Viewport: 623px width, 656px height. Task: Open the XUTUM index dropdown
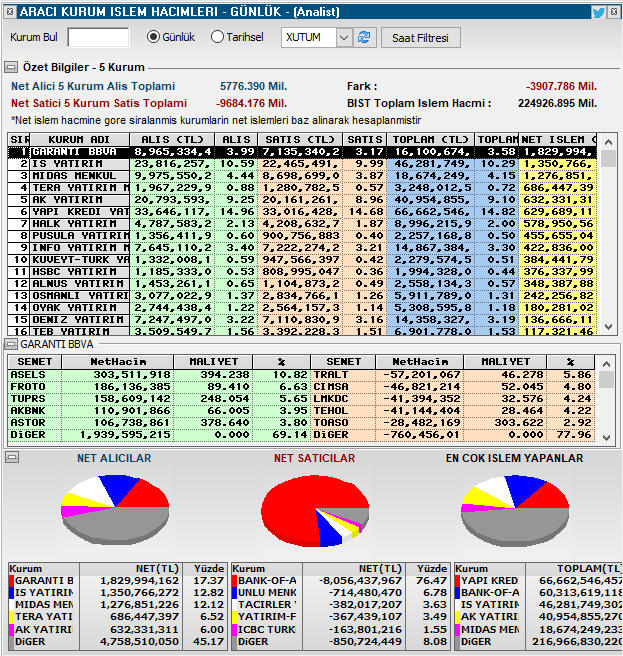[344, 38]
